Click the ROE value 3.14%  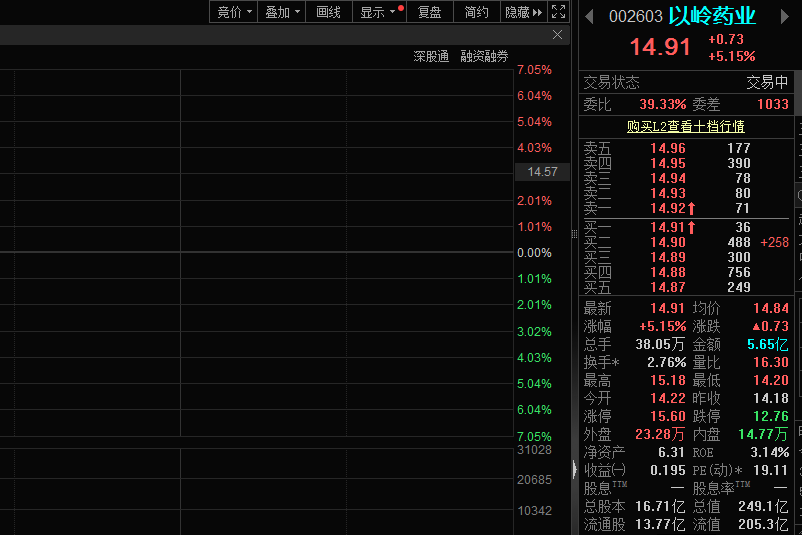tap(770, 452)
